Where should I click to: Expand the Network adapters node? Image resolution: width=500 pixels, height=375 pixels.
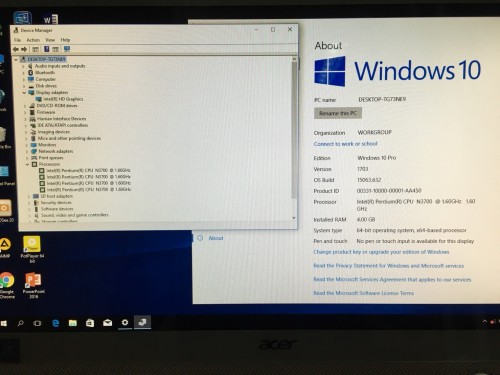coord(26,151)
